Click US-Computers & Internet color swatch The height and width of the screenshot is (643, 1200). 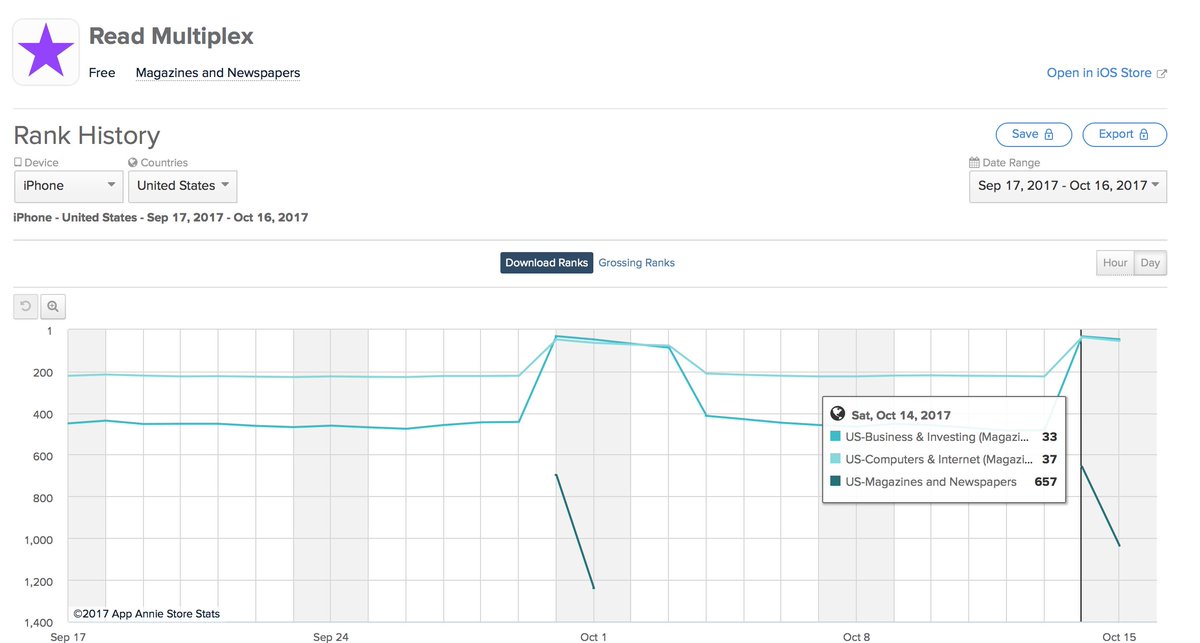point(836,459)
